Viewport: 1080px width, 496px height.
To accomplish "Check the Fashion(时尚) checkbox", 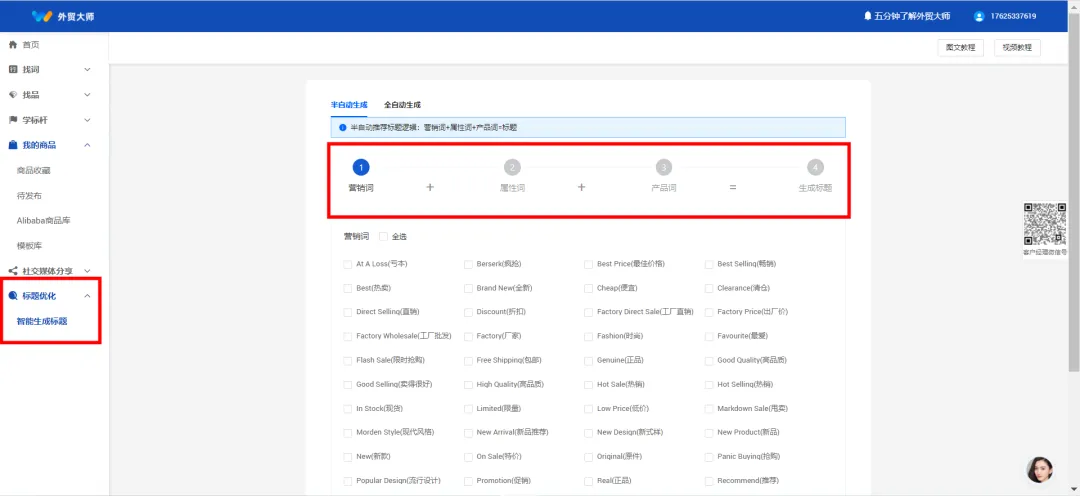I will tap(588, 336).
